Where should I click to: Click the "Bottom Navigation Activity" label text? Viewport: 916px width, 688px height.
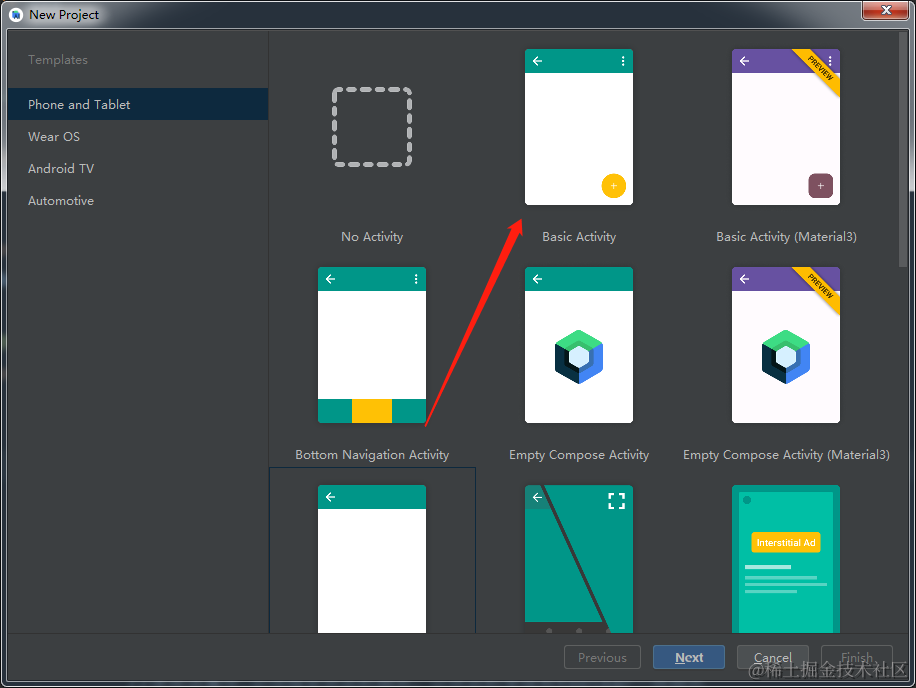tap(372, 455)
